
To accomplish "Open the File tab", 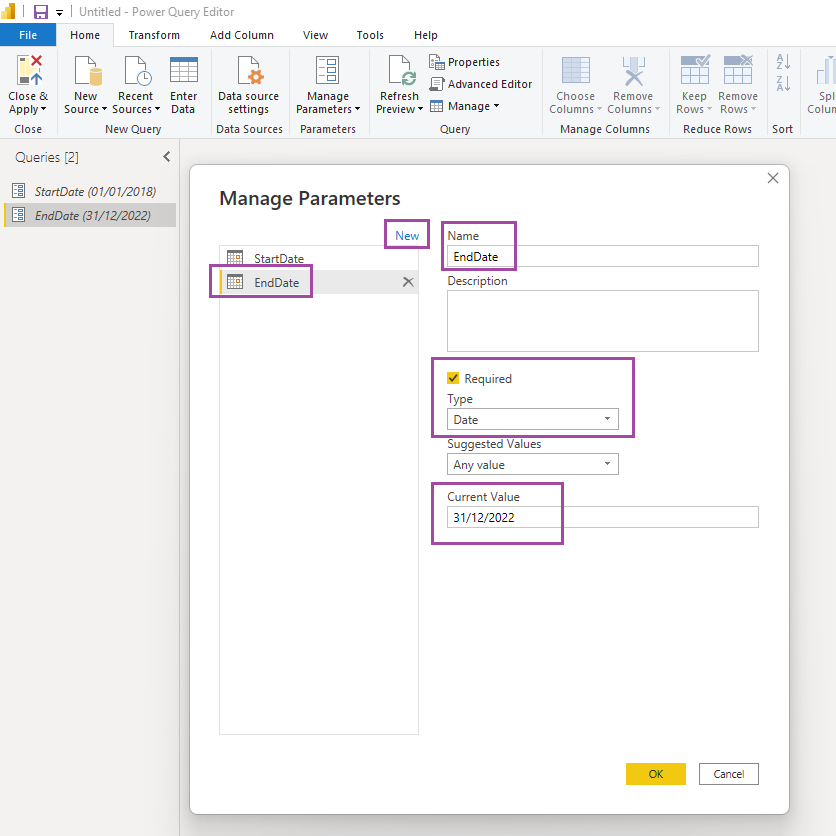I will point(28,35).
